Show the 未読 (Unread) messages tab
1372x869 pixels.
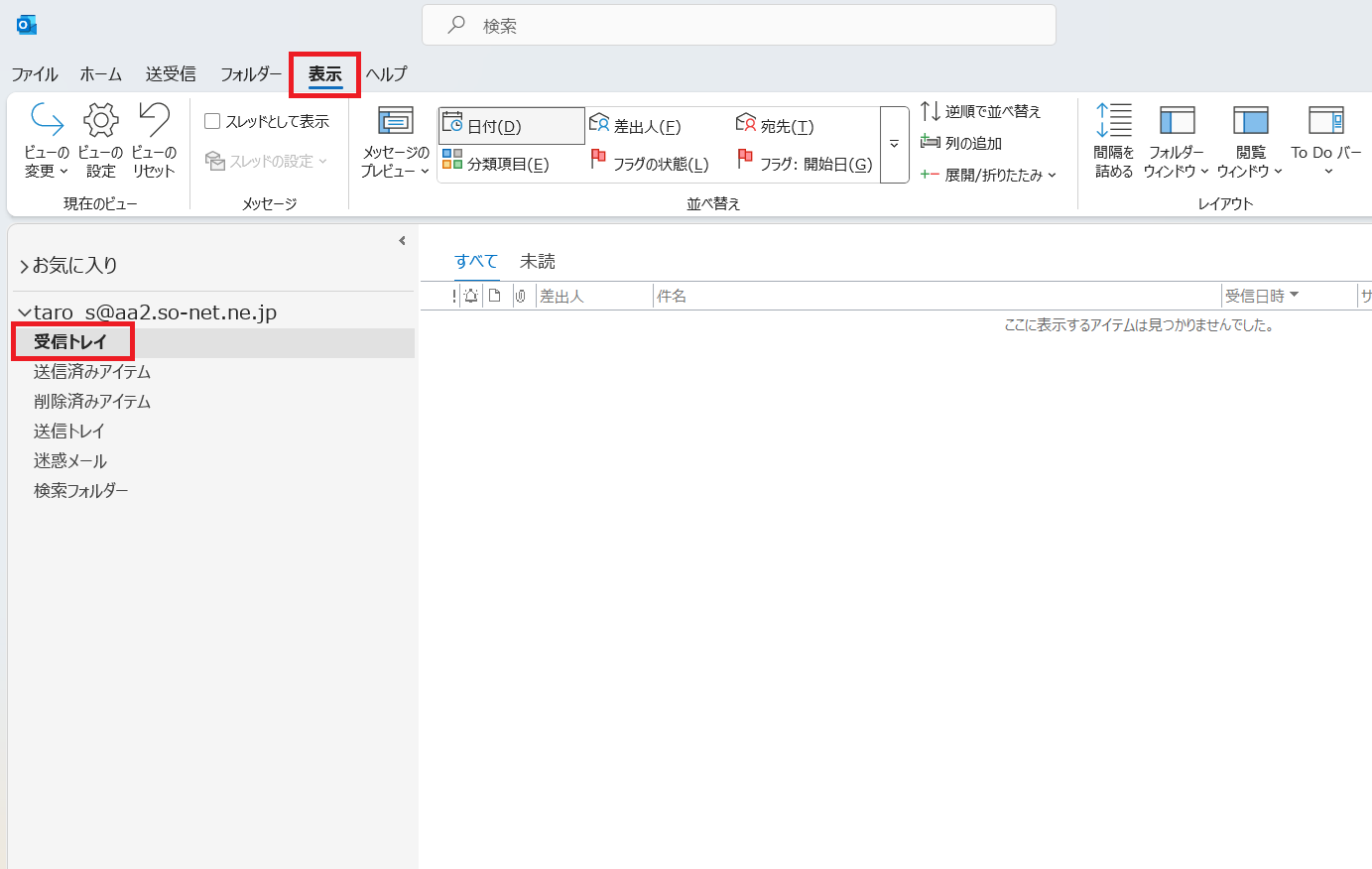(538, 261)
